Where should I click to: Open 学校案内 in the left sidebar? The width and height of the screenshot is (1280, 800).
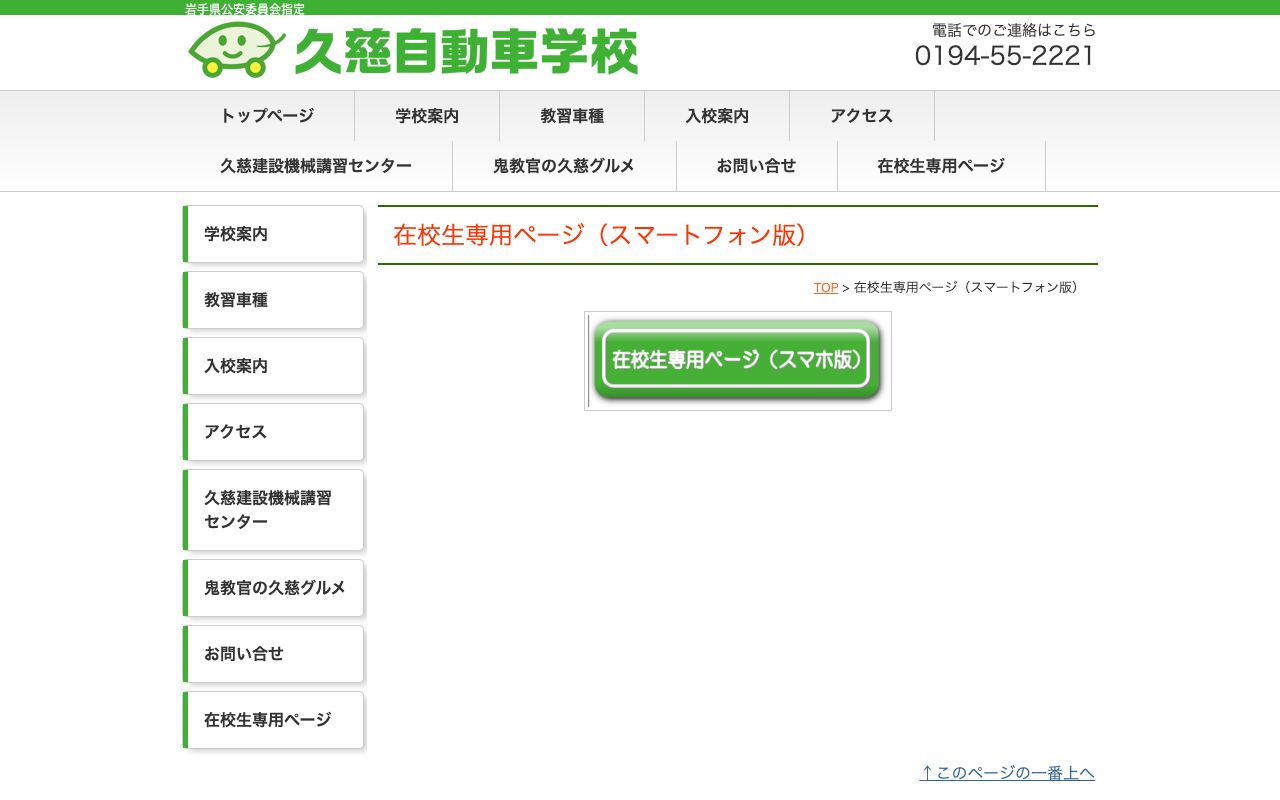click(x=272, y=234)
